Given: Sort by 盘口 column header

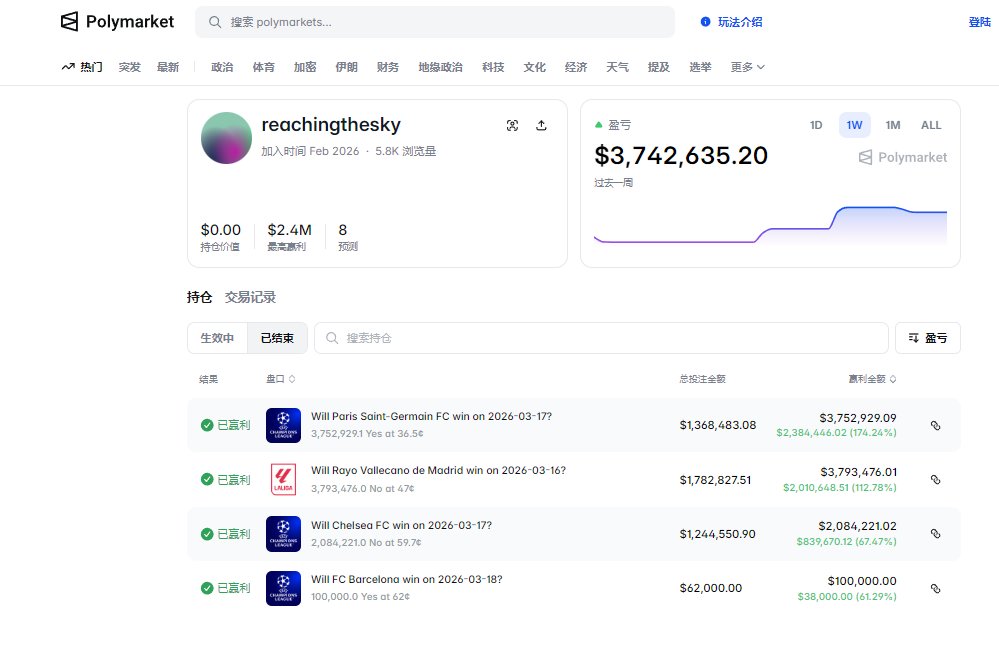Looking at the screenshot, I should 280,379.
